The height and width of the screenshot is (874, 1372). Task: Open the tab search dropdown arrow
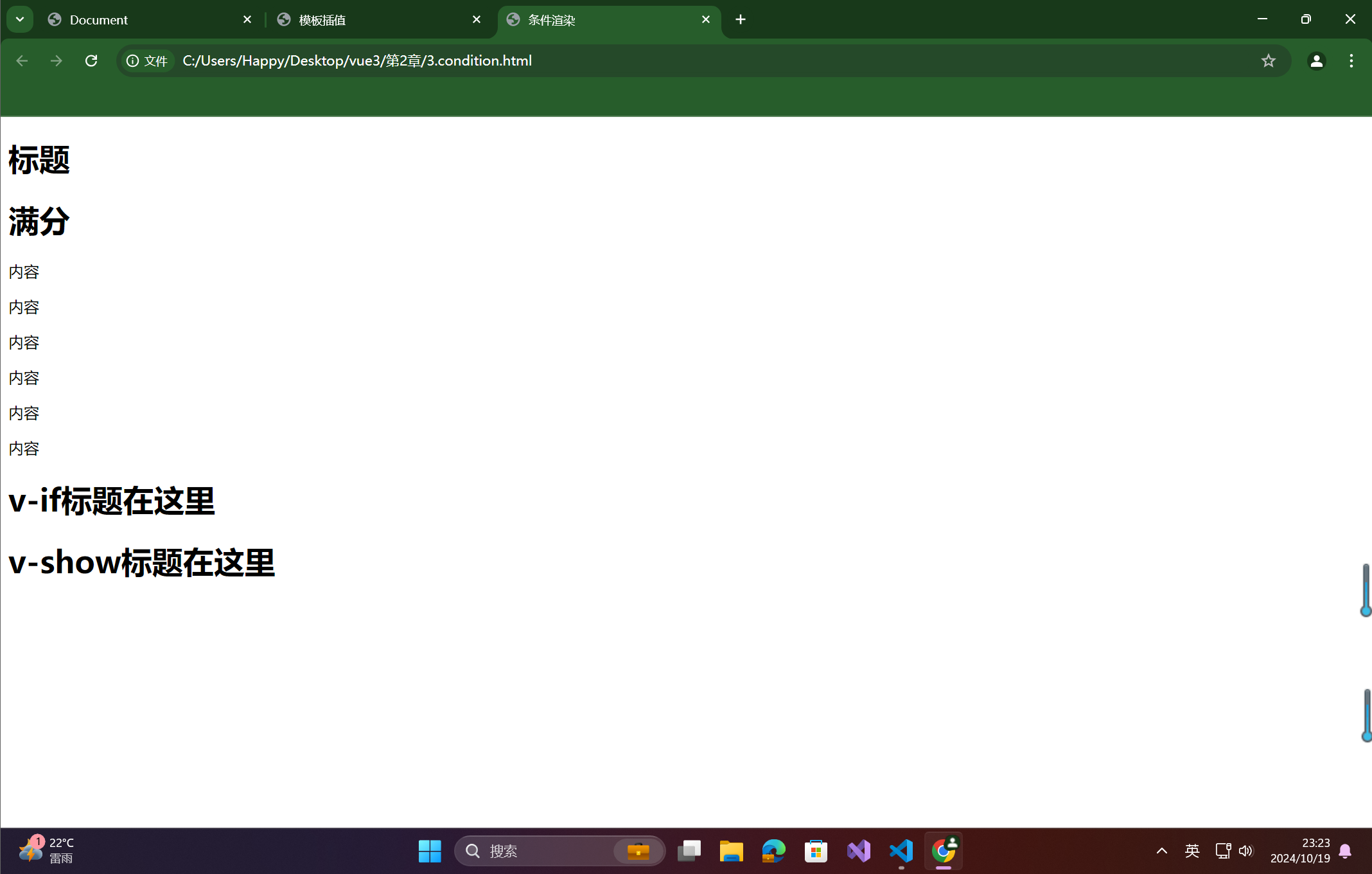point(19,19)
